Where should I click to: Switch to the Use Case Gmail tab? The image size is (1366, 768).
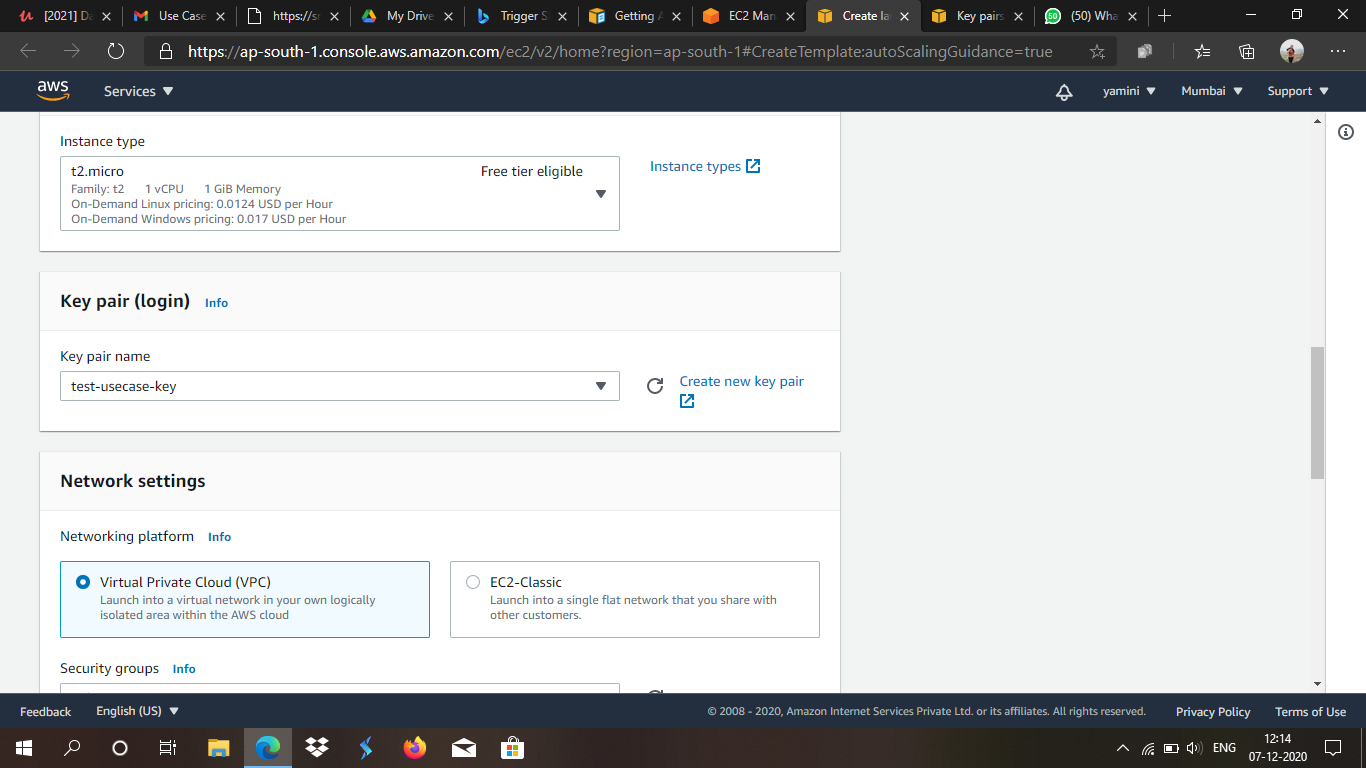(x=179, y=16)
